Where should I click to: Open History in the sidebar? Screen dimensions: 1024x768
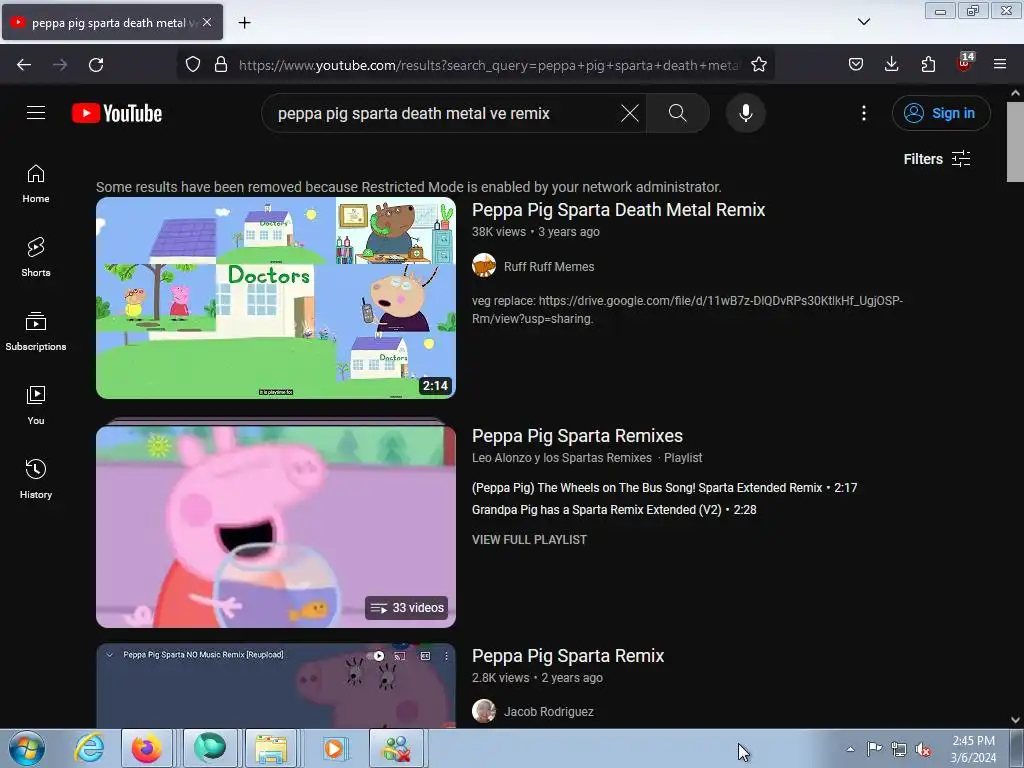point(36,479)
